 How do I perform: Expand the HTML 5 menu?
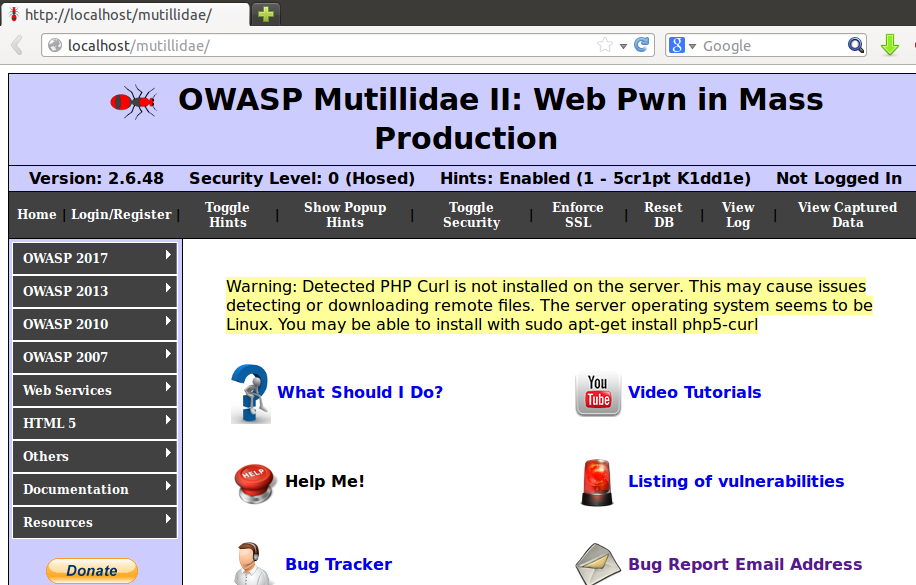coord(95,423)
